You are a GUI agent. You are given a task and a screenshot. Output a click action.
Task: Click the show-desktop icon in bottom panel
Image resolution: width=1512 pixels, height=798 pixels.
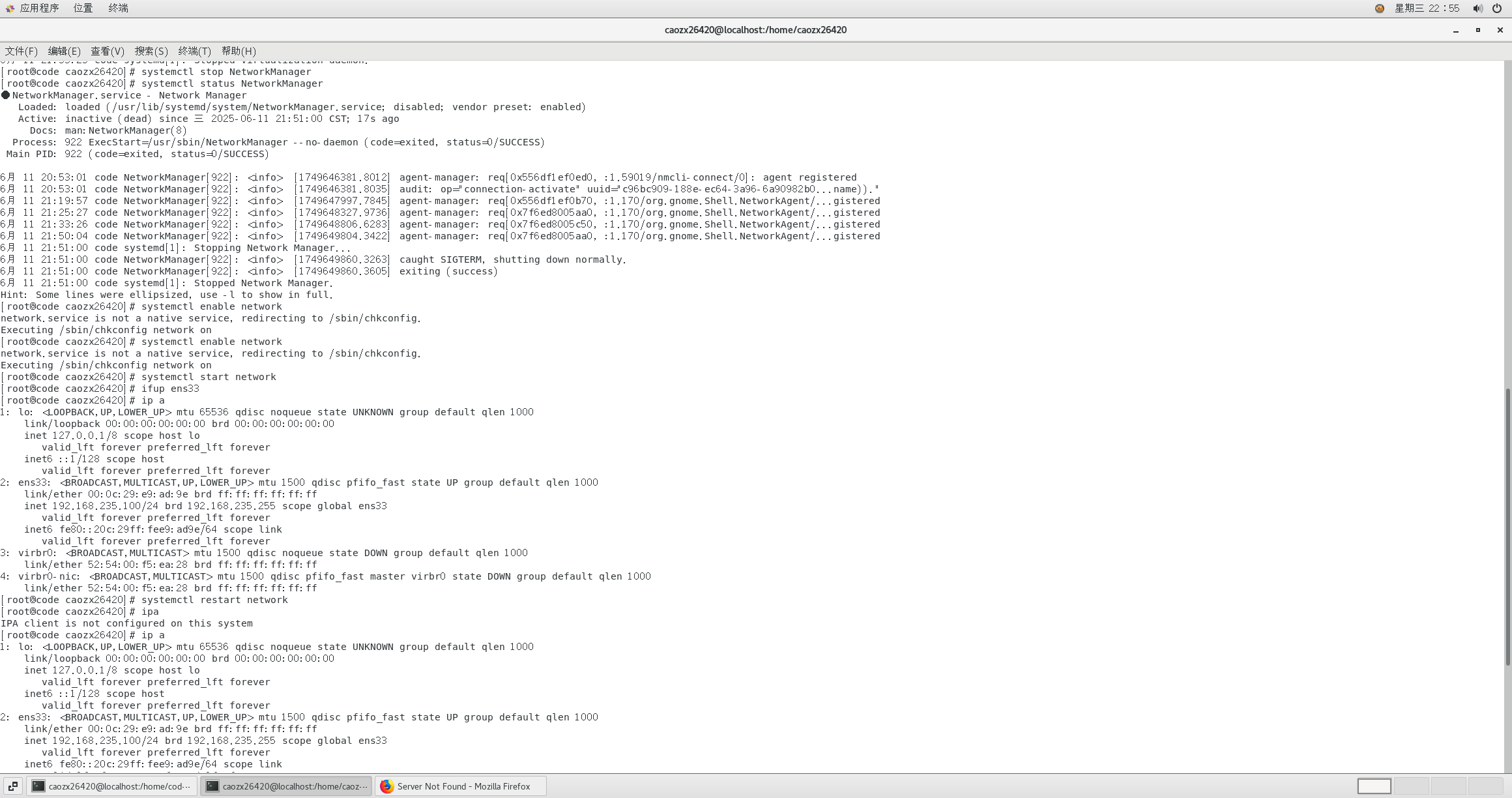pos(13,786)
